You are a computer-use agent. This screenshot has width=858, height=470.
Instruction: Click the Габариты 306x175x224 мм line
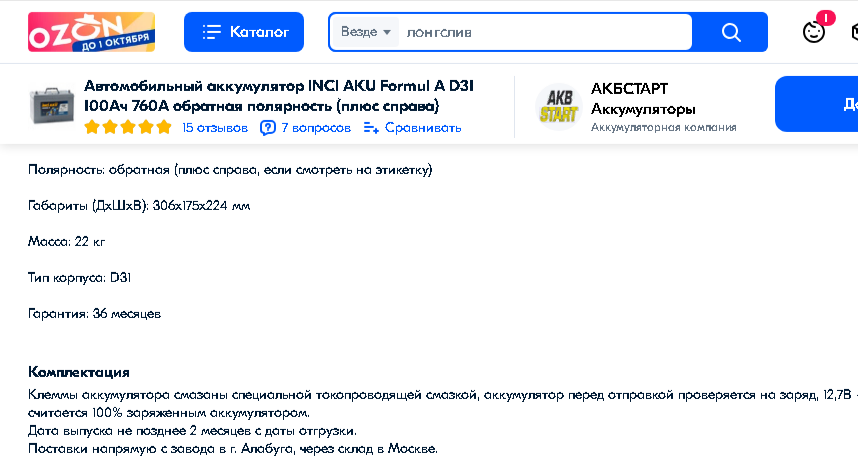[x=139, y=206]
